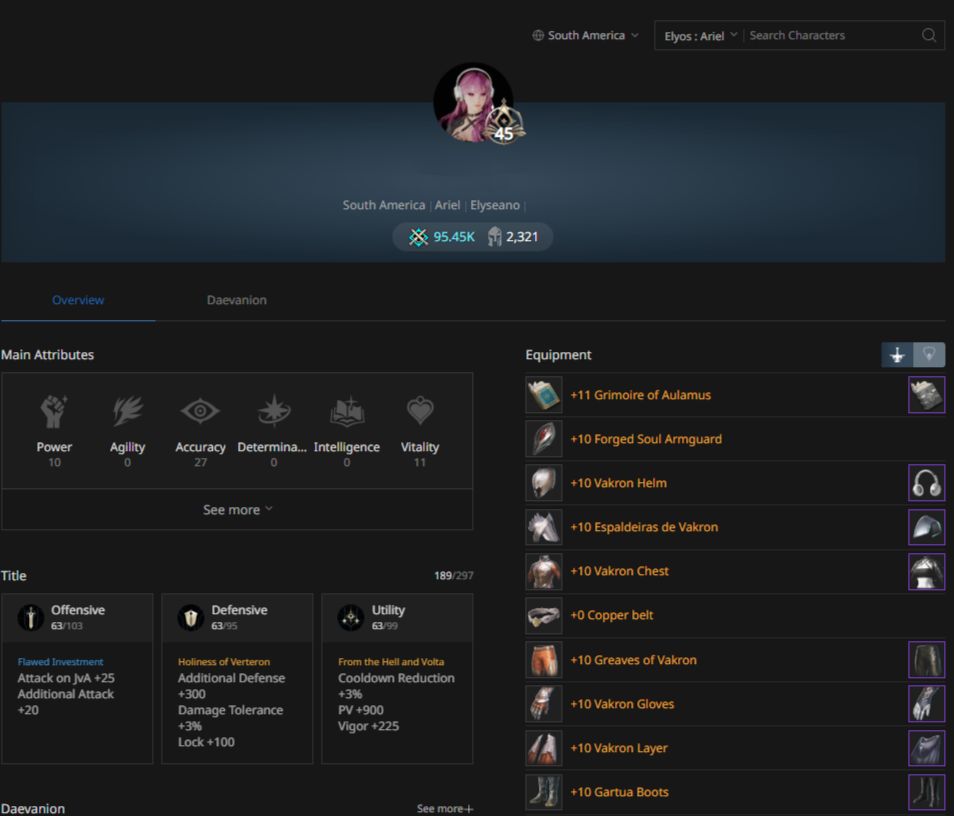
Task: Click the Holiness of Verteron title
Action: coord(224,662)
